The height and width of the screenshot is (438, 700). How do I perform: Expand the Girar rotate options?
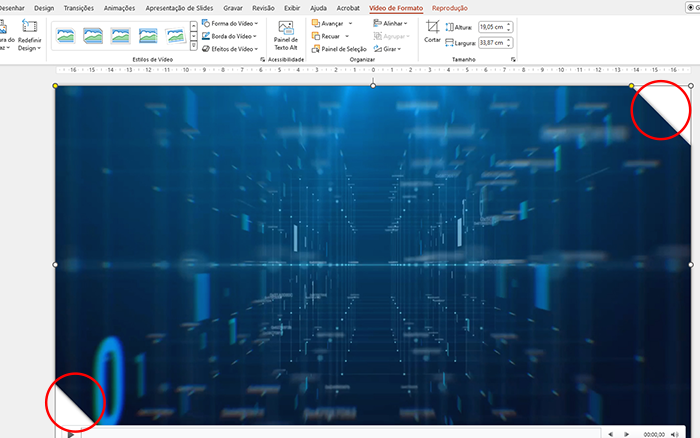point(386,48)
